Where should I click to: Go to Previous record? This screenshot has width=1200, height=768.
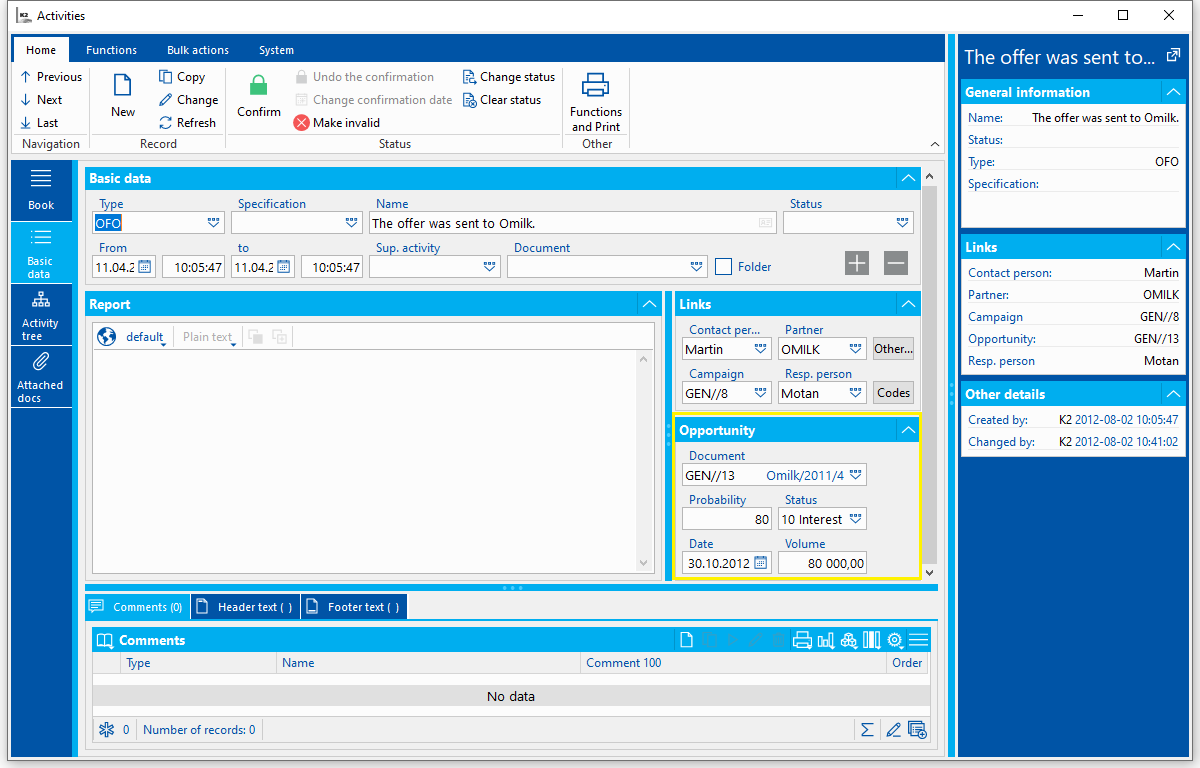[51, 77]
